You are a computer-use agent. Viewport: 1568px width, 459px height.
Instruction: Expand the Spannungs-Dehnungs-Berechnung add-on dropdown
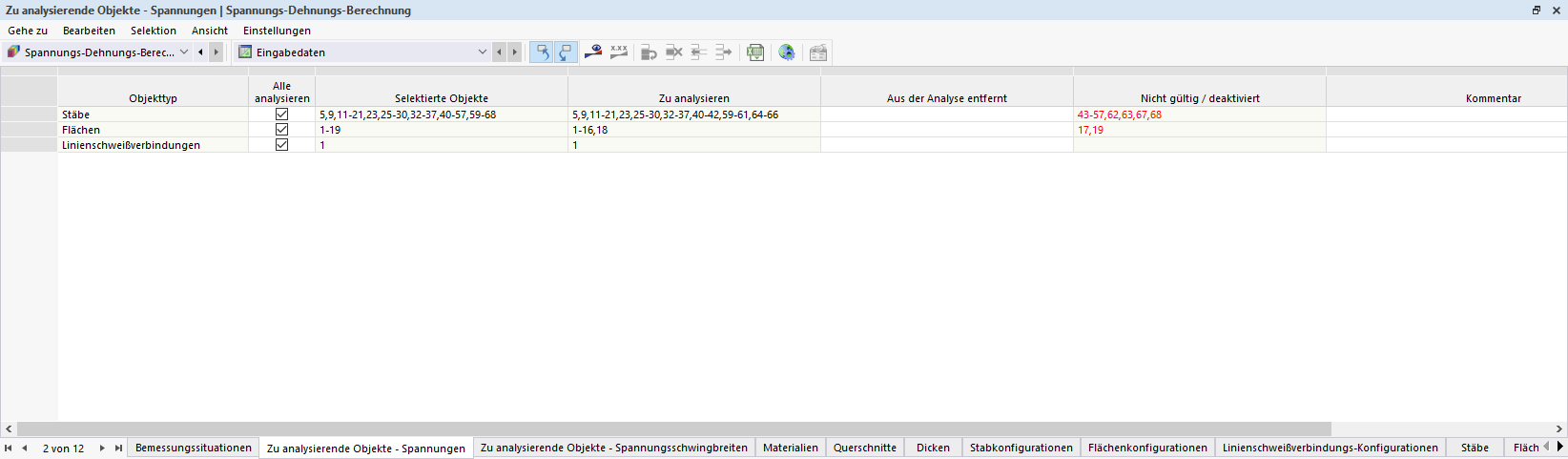tap(184, 52)
